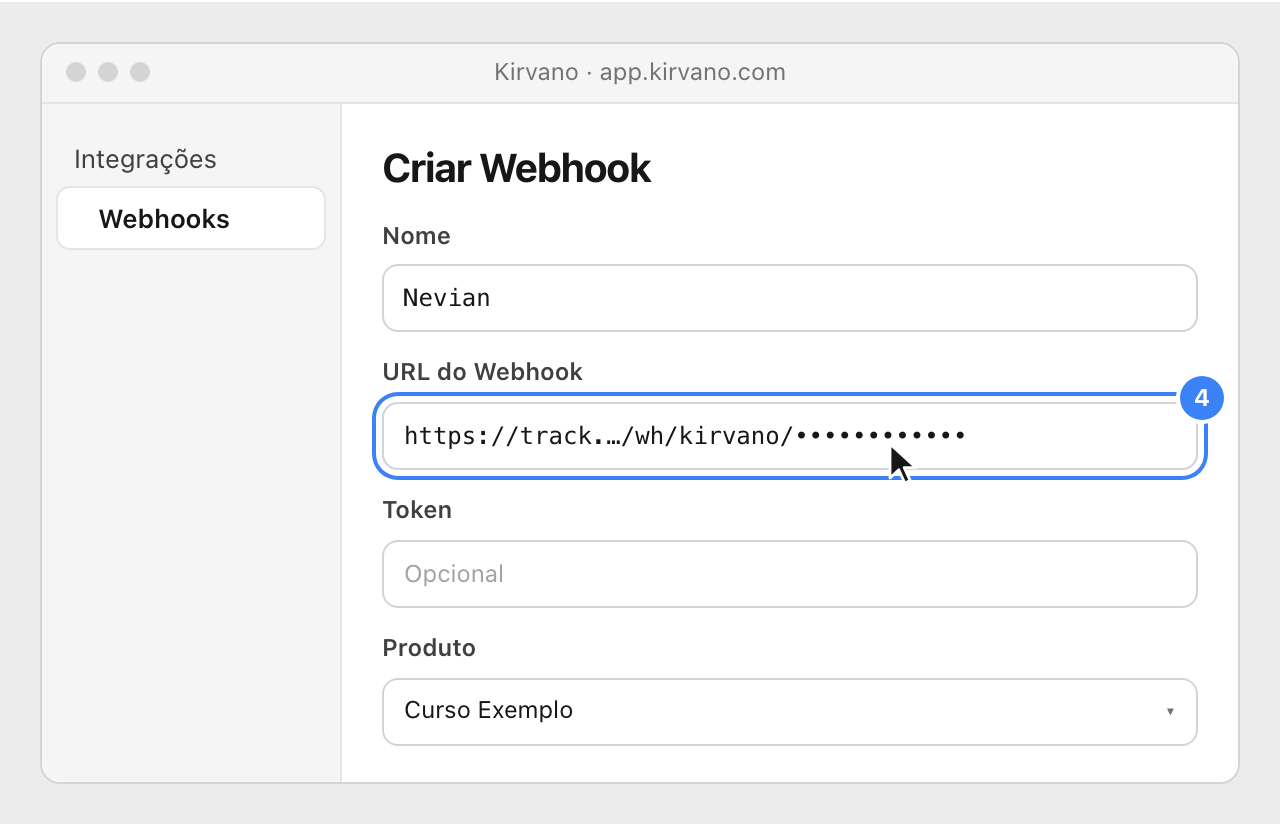Click the Nome field label
This screenshot has height=824, width=1280.
[417, 236]
